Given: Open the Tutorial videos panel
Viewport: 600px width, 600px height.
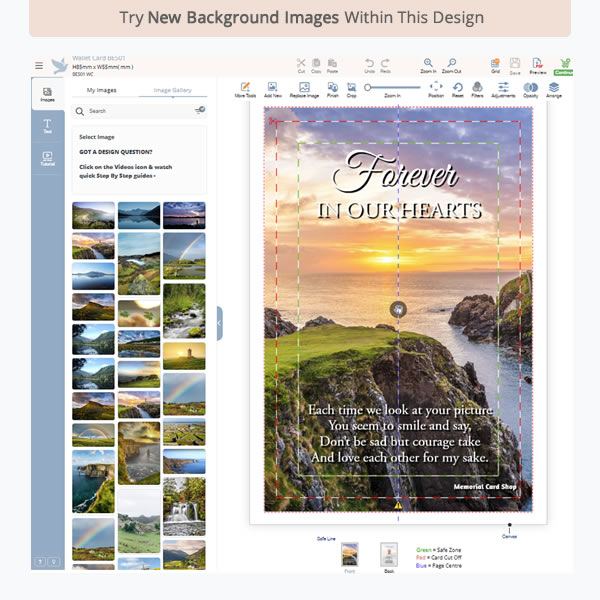Looking at the screenshot, I should [47, 159].
